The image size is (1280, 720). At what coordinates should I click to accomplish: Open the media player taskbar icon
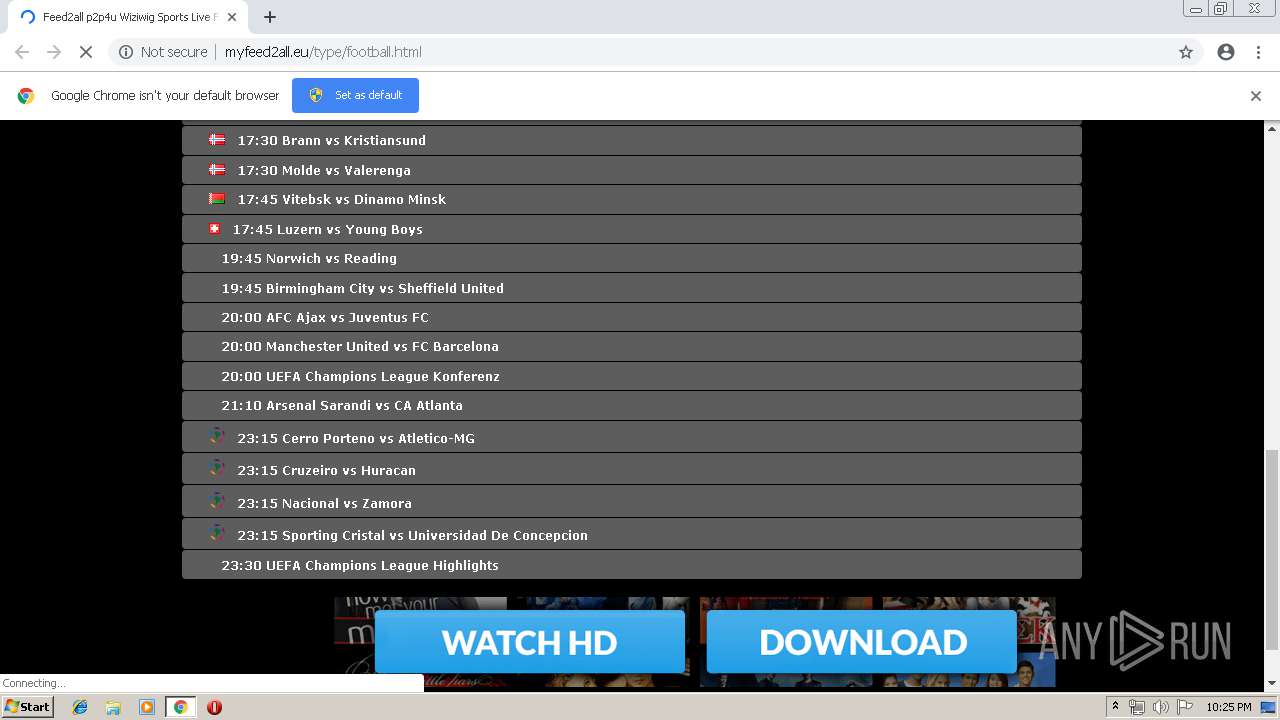coord(146,707)
